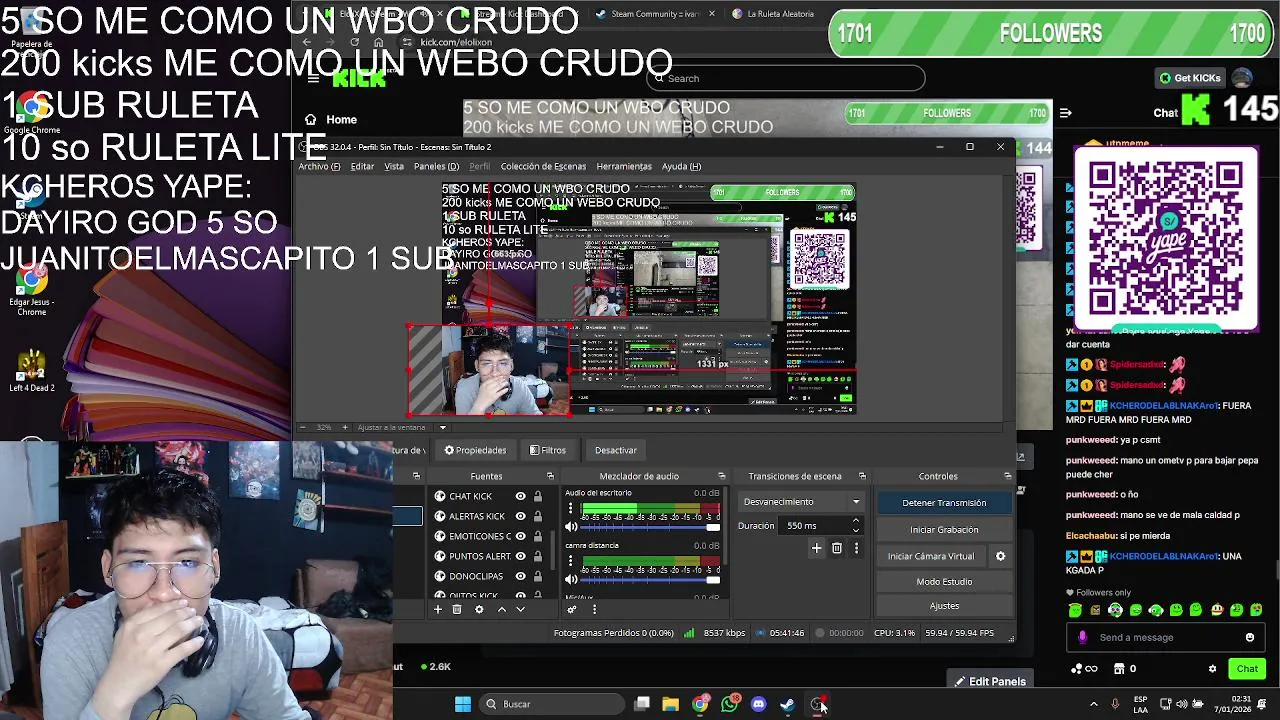
Task: Open advanced audio properties gear in mixer
Action: coord(572,609)
